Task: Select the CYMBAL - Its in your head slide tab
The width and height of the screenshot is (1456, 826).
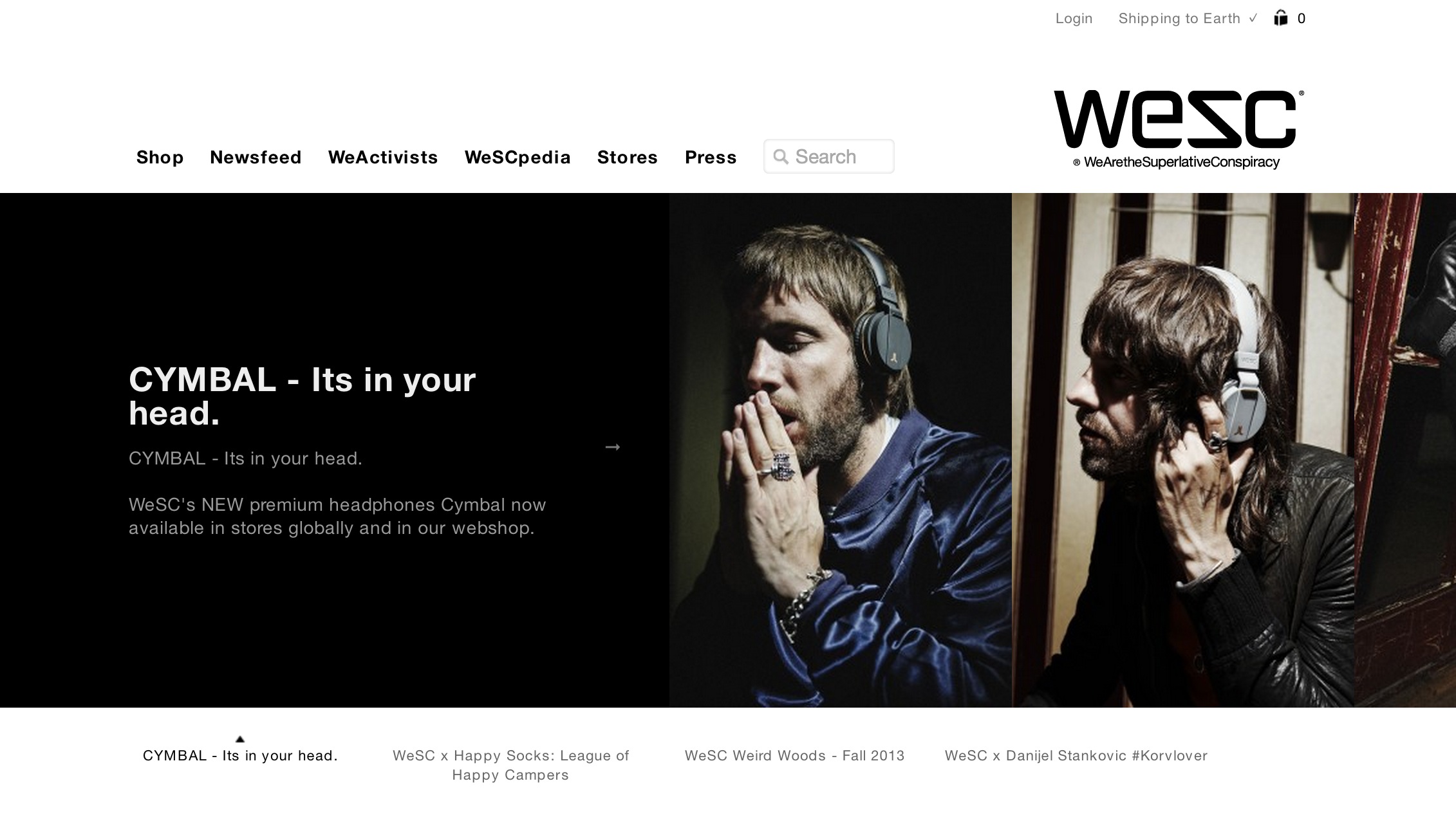Action: [240, 756]
